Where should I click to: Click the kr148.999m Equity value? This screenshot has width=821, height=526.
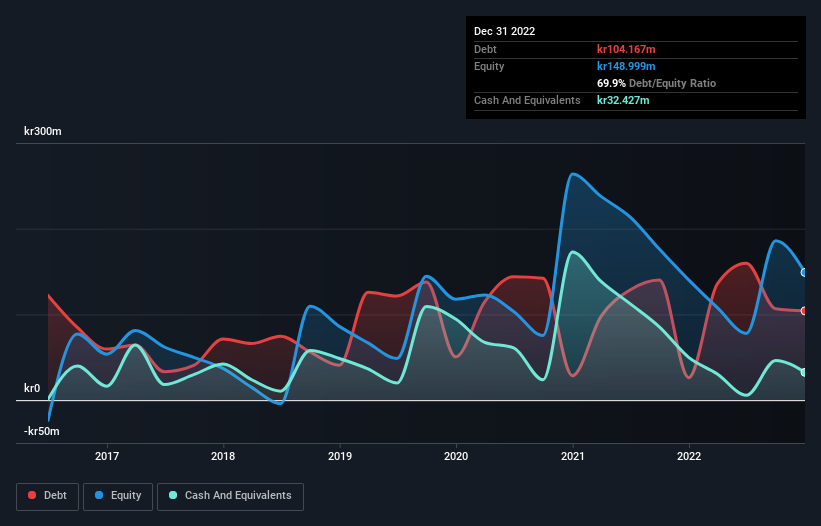626,66
